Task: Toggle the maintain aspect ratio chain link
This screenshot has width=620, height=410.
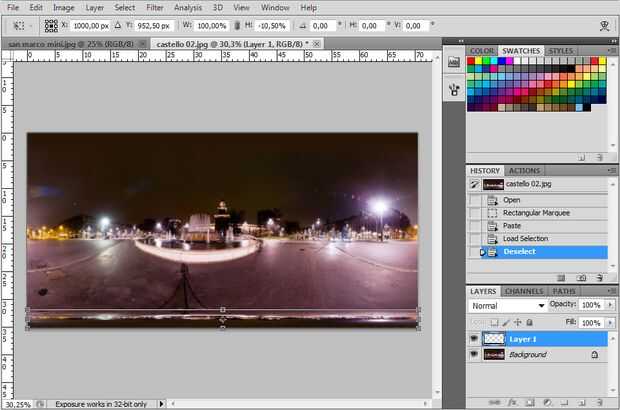Action: tap(237, 26)
